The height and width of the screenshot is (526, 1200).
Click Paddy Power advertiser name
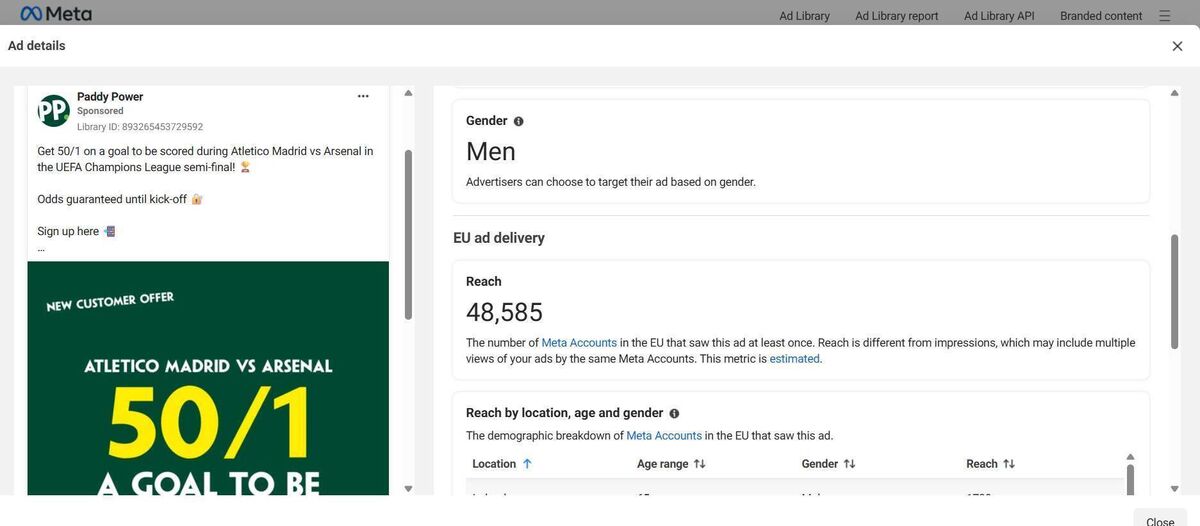pyautogui.click(x=110, y=97)
